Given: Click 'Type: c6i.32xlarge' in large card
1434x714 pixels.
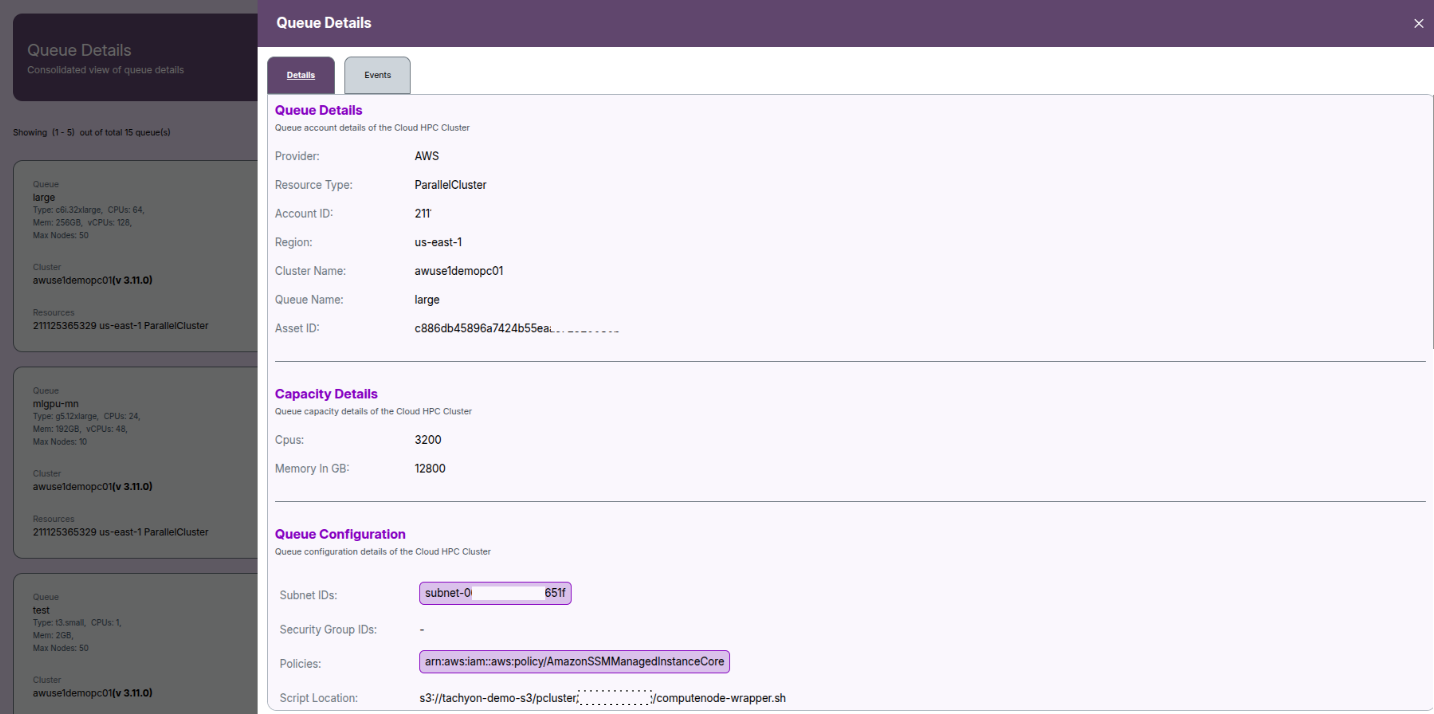Looking at the screenshot, I should 66,209.
